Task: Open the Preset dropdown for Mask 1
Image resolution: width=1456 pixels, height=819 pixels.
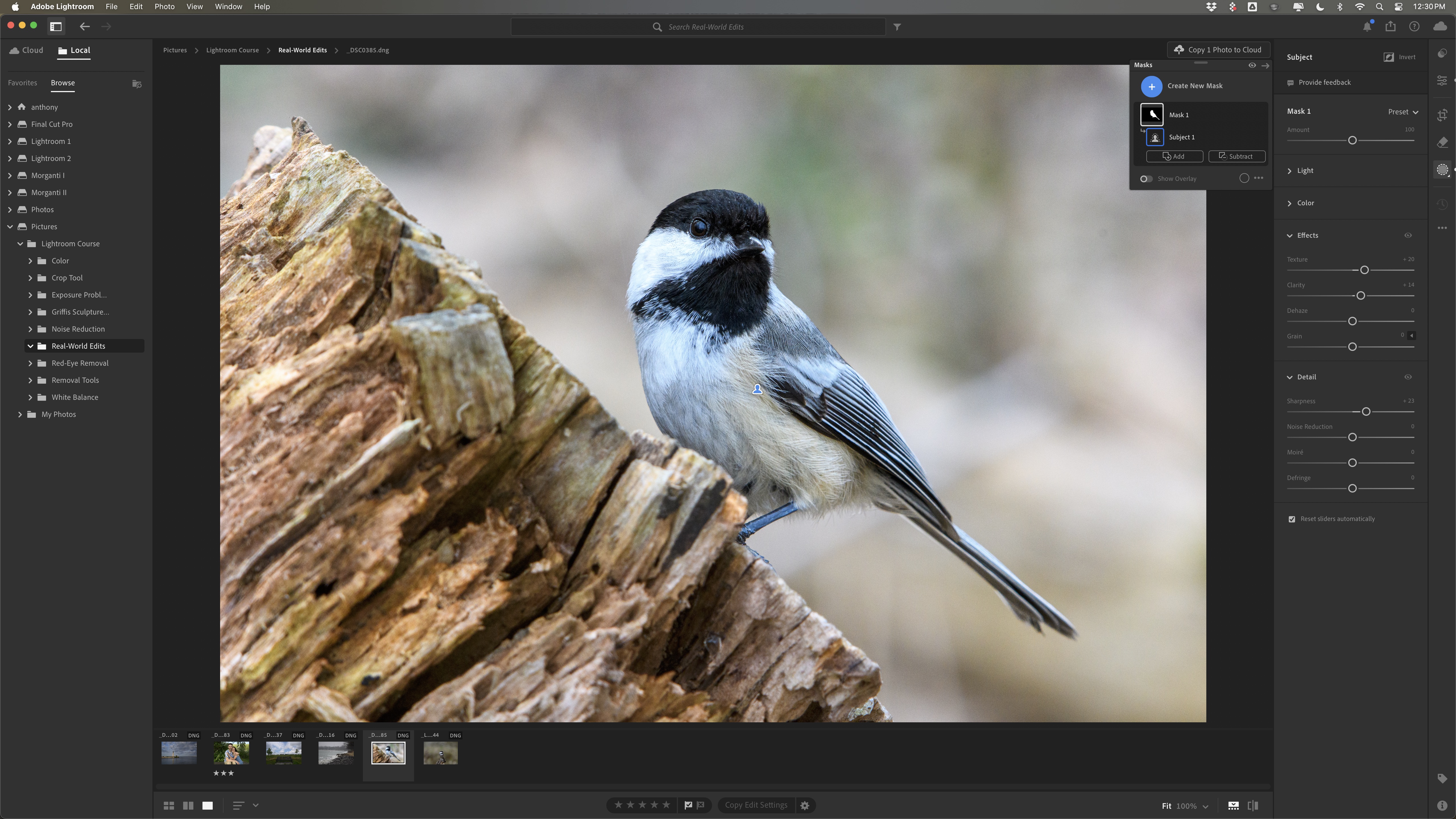Action: pyautogui.click(x=1403, y=112)
